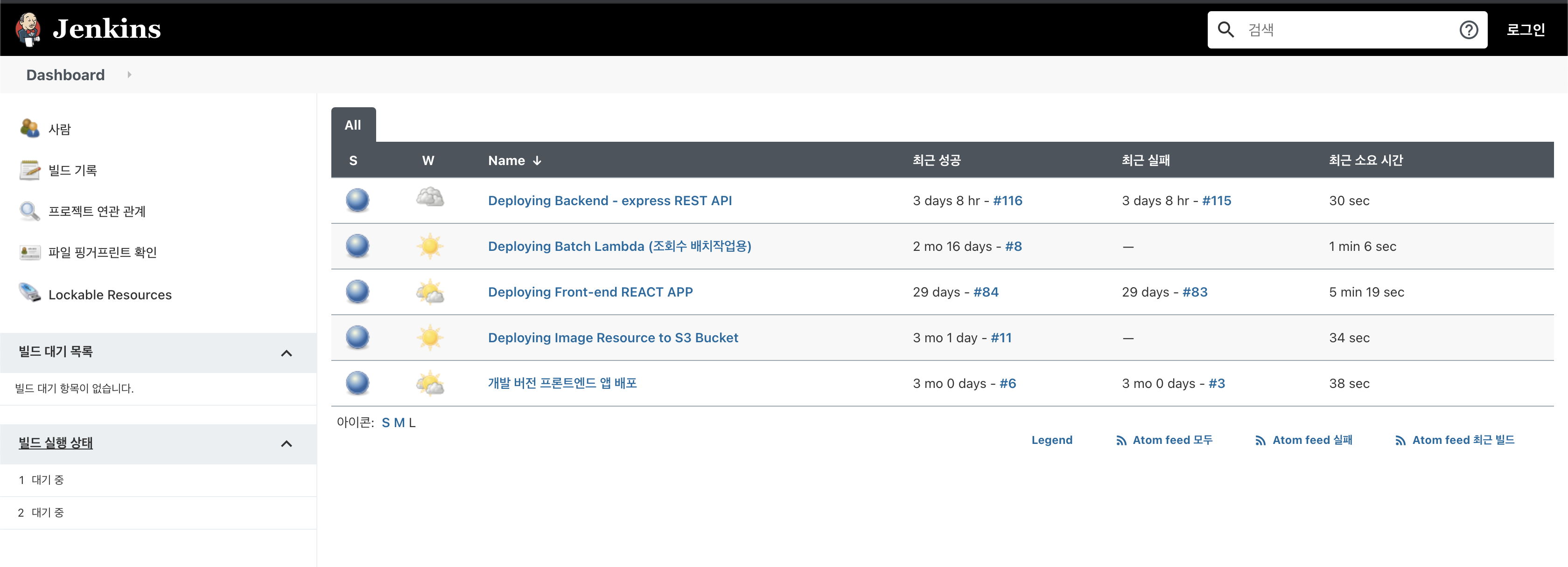Set icon size to S
This screenshot has width=1568, height=567.
(385, 422)
